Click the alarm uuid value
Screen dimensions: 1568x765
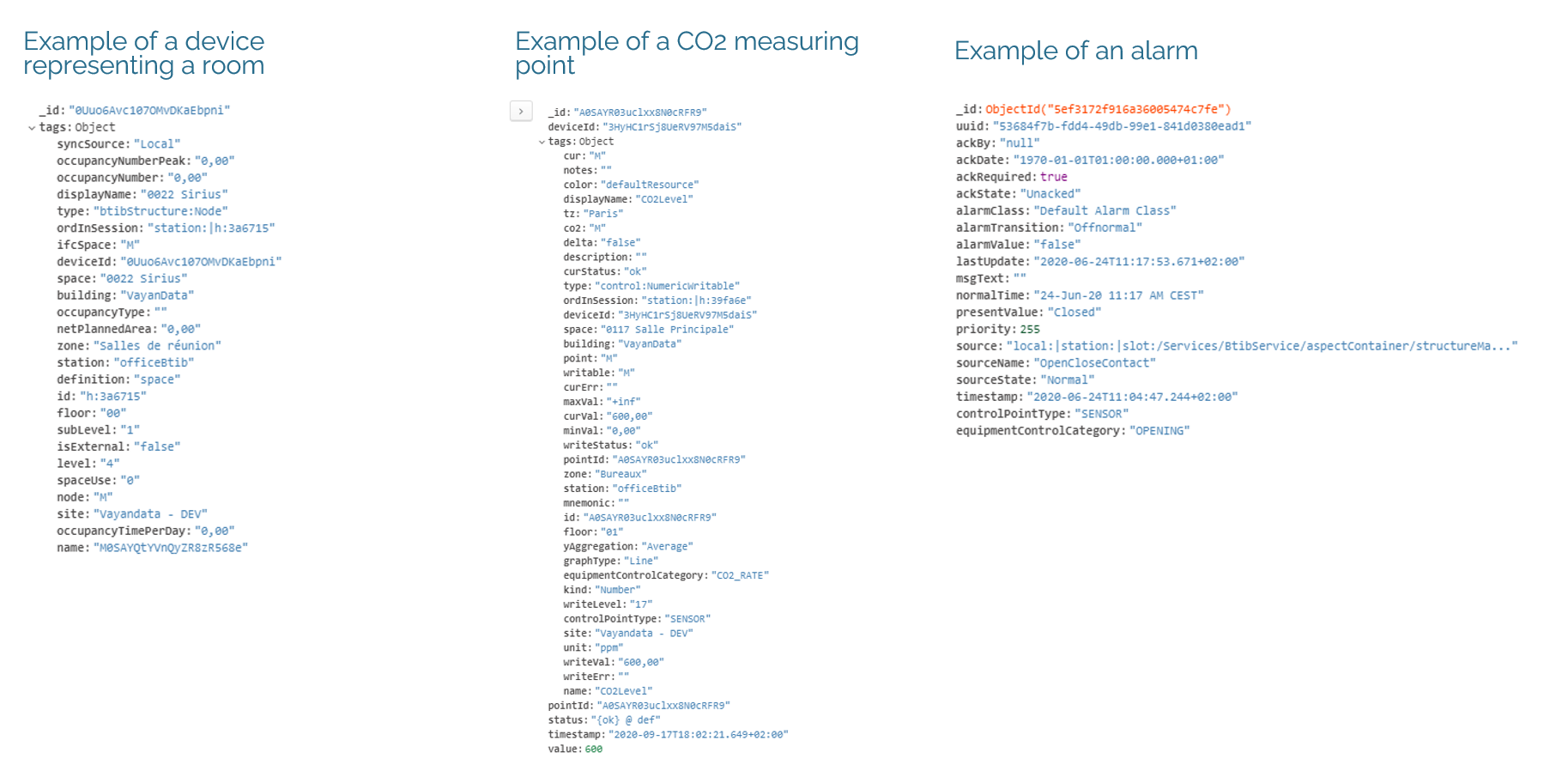(x=1122, y=126)
